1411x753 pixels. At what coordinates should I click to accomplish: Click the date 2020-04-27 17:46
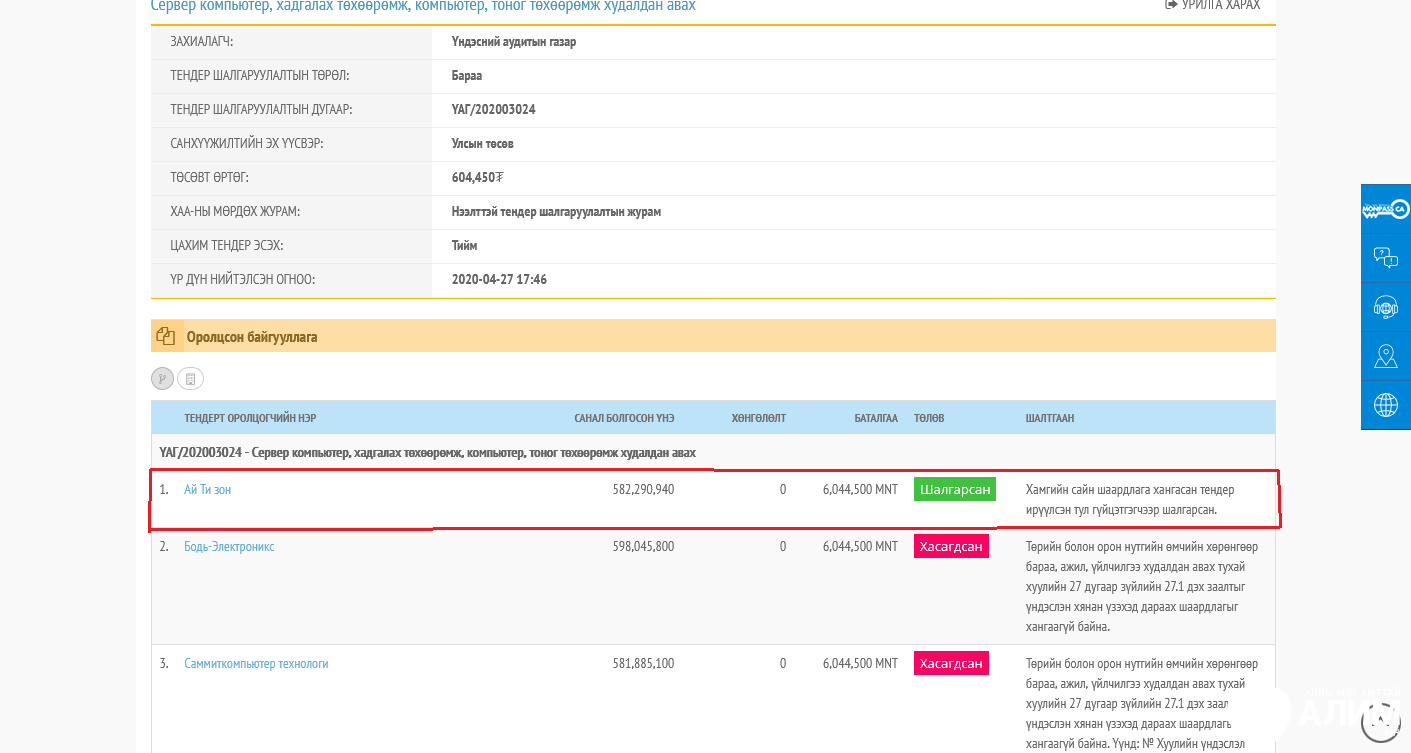499,280
